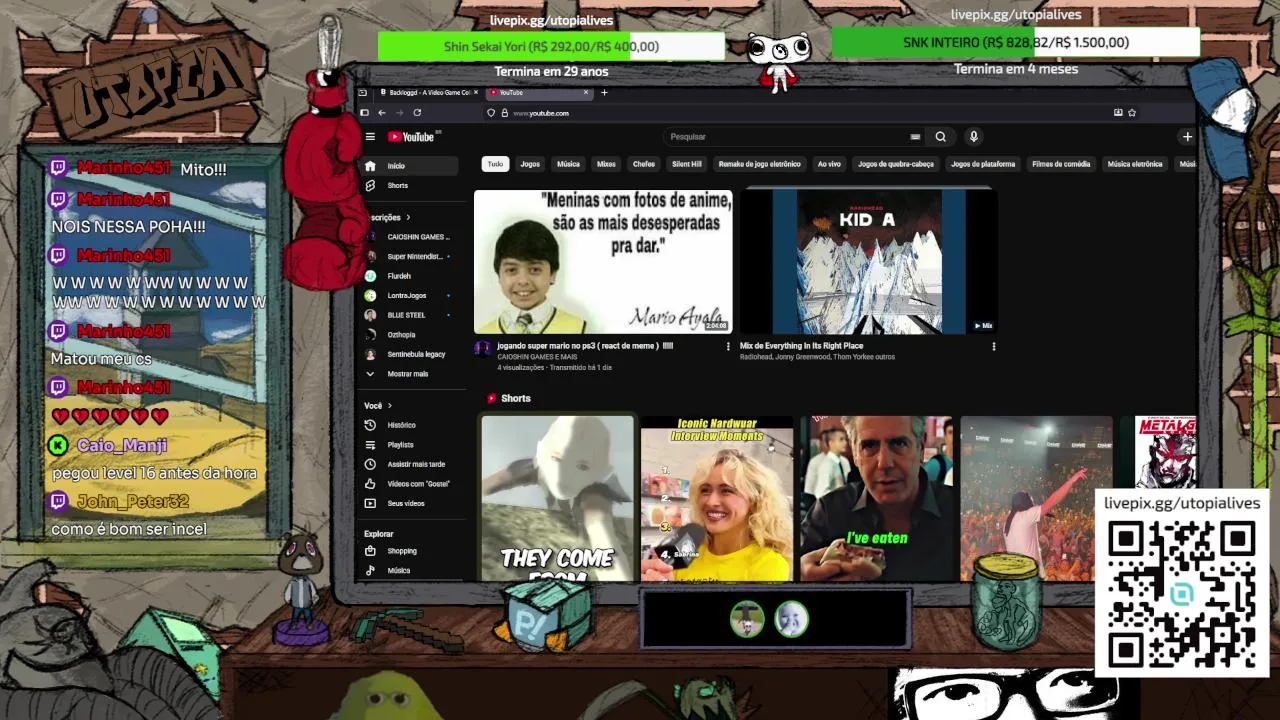
Task: Expand the Inscrições section chevron
Action: click(x=408, y=217)
